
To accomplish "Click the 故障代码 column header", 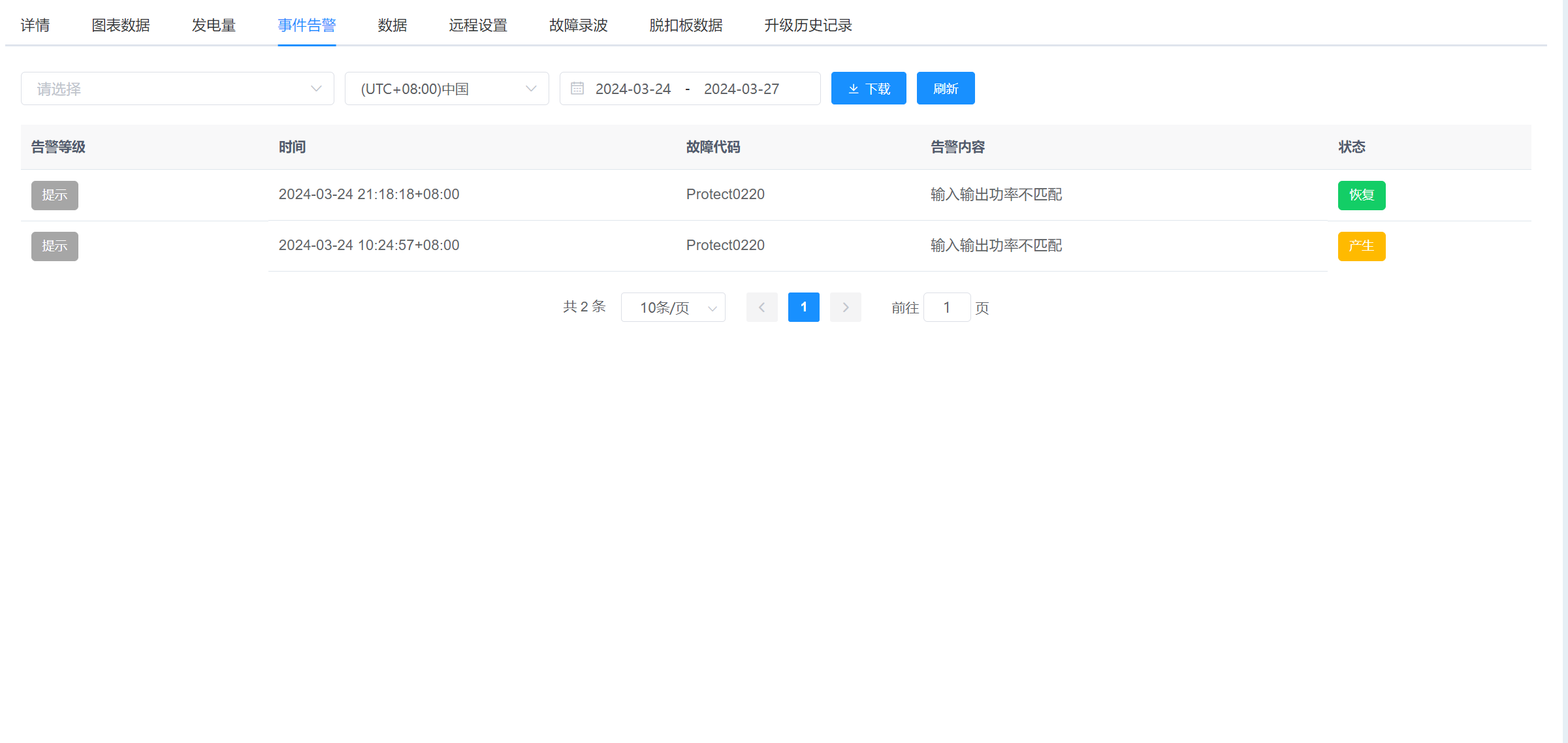I will [x=713, y=147].
